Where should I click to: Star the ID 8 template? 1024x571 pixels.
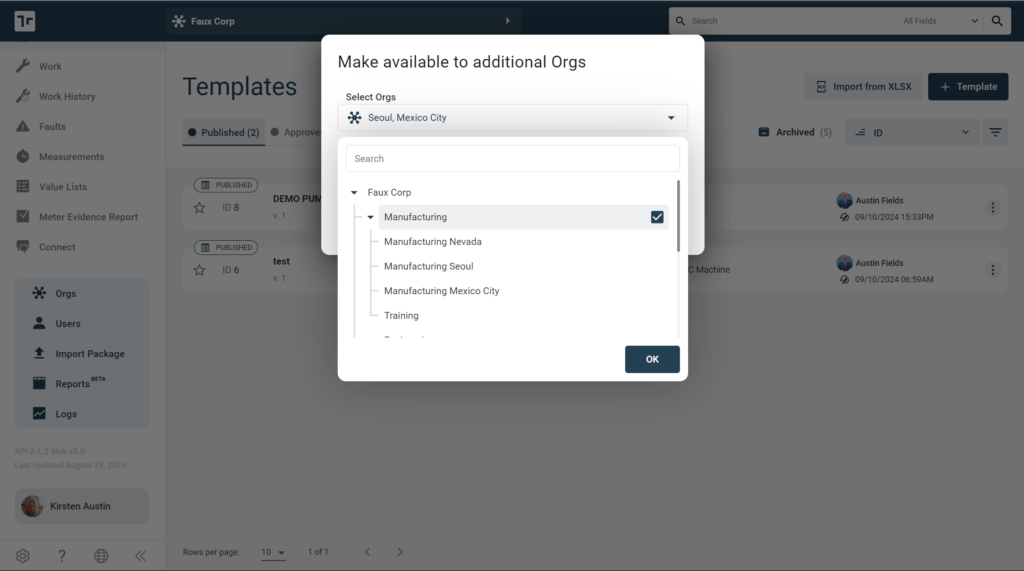click(199, 208)
